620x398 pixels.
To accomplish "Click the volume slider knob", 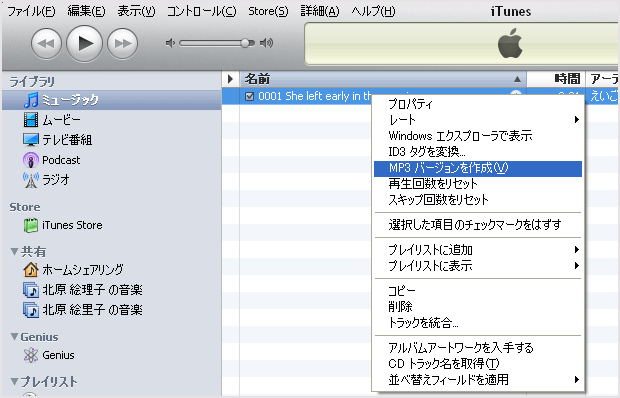I will pyautogui.click(x=246, y=43).
